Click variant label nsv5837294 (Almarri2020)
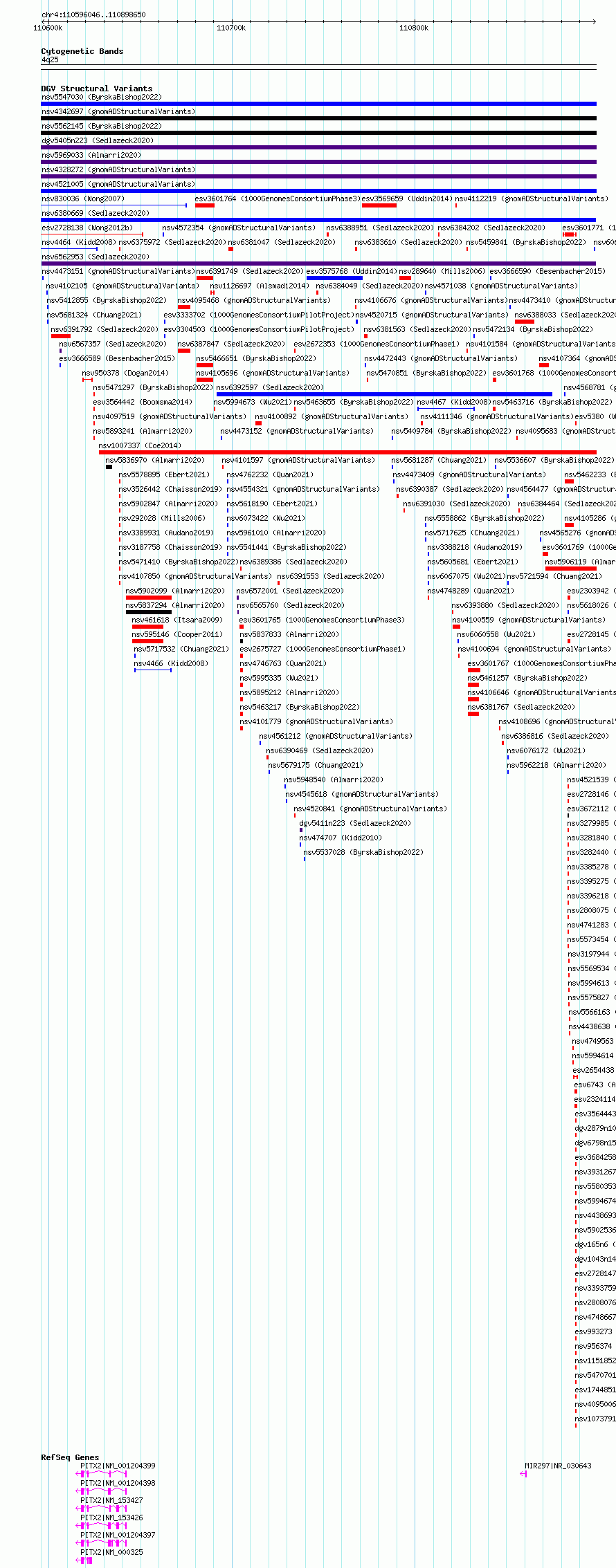Viewport: 616px width, 1568px height. click(176, 606)
